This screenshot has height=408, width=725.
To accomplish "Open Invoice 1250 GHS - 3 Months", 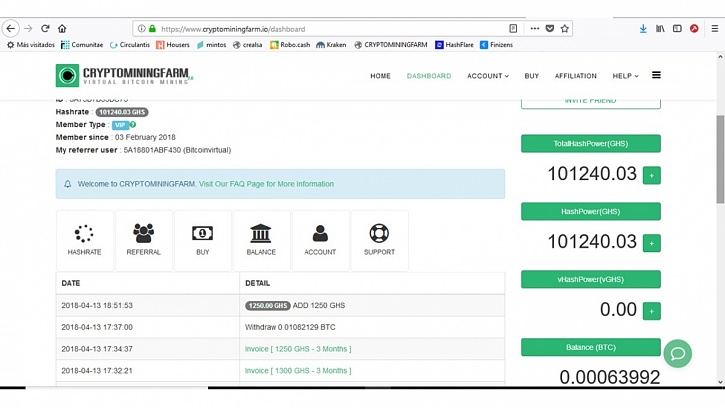I will [297, 349].
